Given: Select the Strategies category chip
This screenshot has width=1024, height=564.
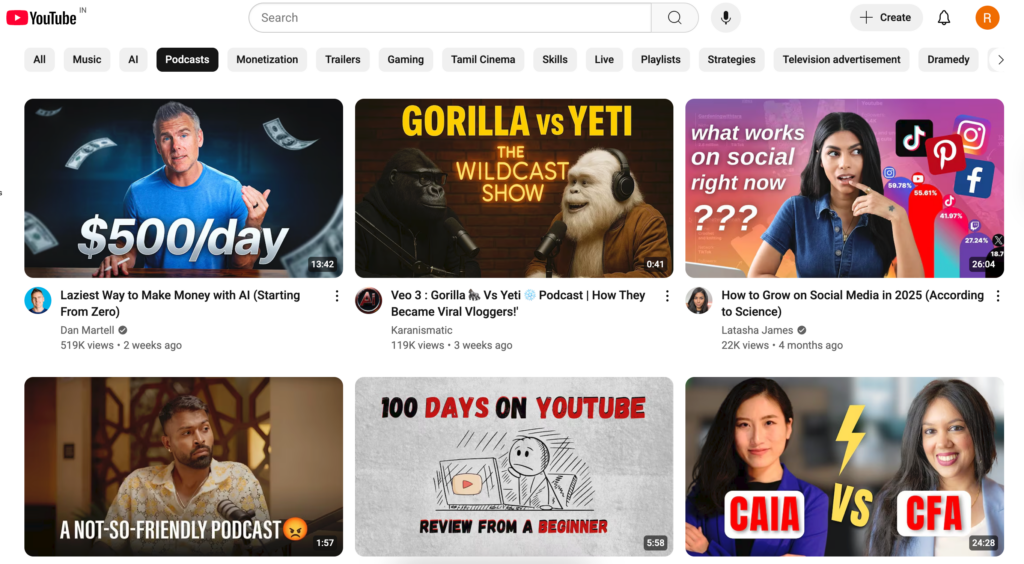Looking at the screenshot, I should pos(731,59).
